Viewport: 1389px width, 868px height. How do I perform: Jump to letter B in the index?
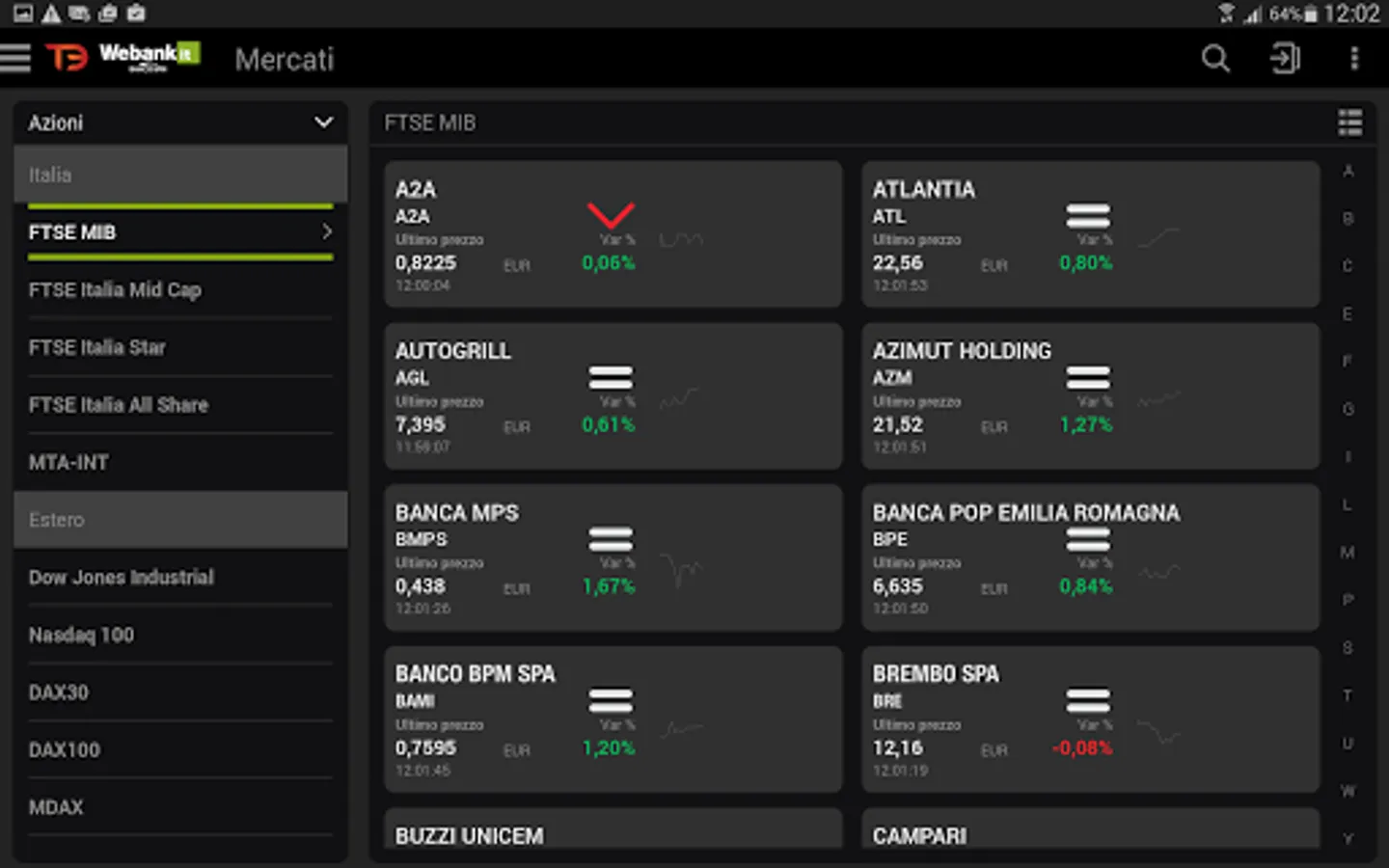coord(1348,219)
